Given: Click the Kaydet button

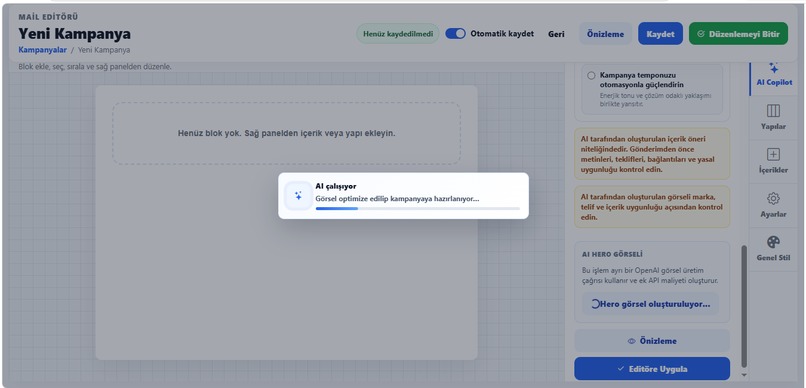Looking at the screenshot, I should point(661,34).
